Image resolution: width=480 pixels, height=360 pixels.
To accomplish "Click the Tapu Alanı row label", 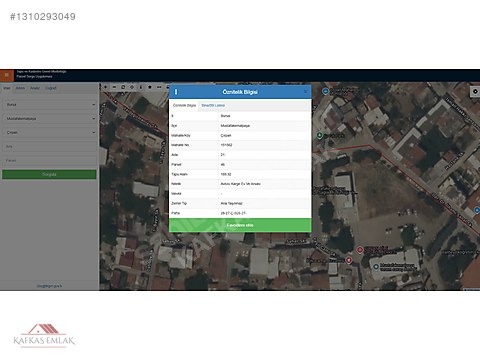I will tap(179, 174).
